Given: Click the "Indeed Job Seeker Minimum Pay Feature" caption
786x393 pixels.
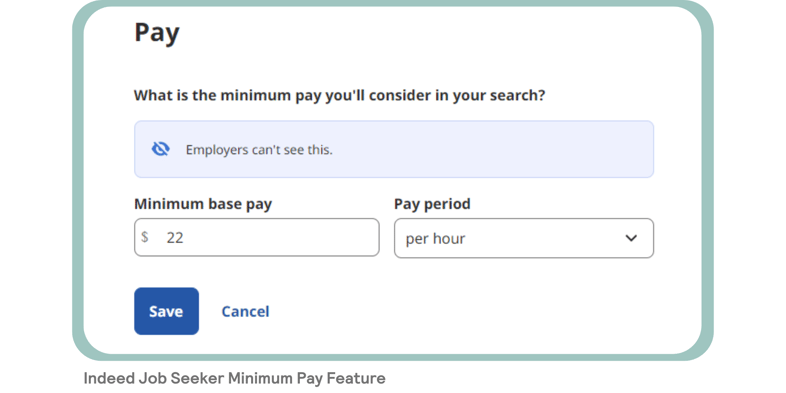Looking at the screenshot, I should coord(235,378).
